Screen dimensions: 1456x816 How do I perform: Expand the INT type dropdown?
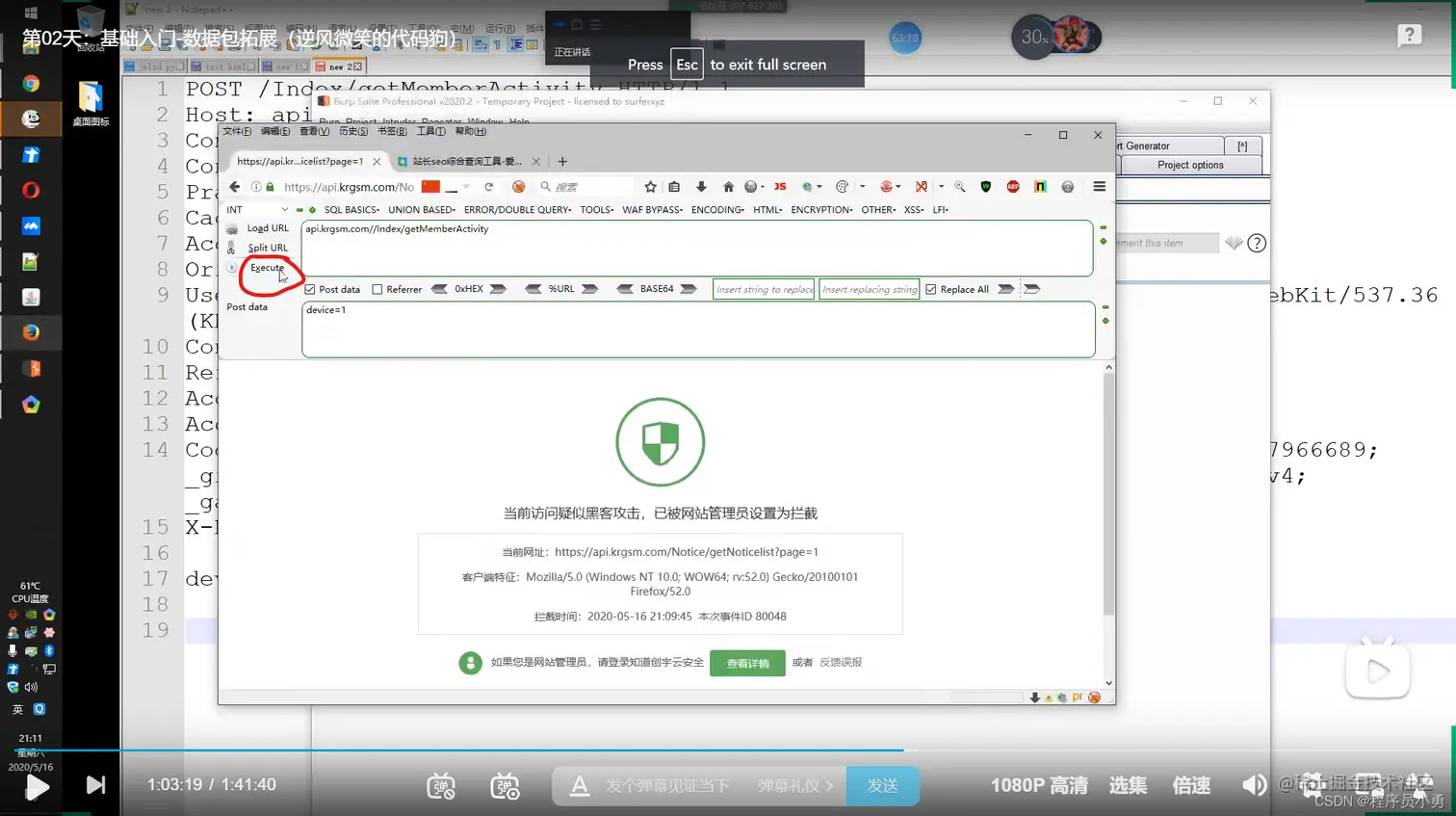(x=256, y=210)
